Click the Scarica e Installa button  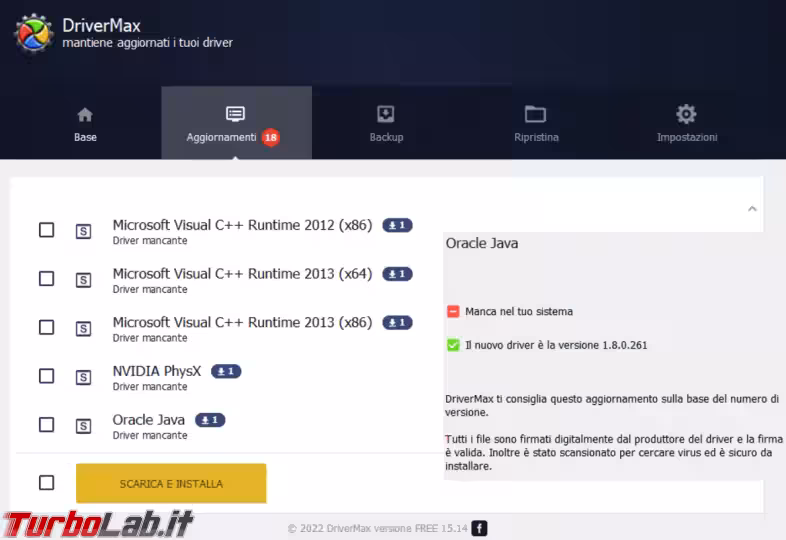[171, 483]
